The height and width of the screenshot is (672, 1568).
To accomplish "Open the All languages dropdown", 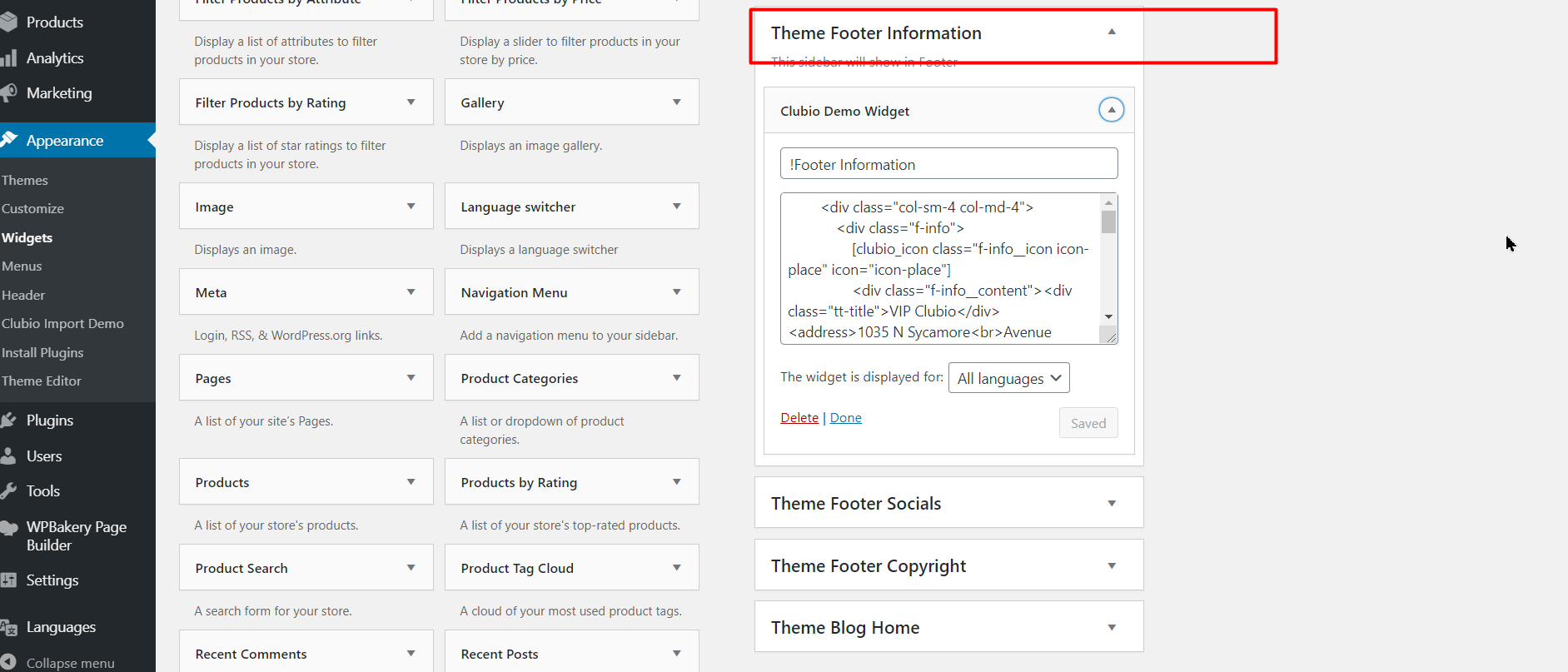I will (1008, 378).
